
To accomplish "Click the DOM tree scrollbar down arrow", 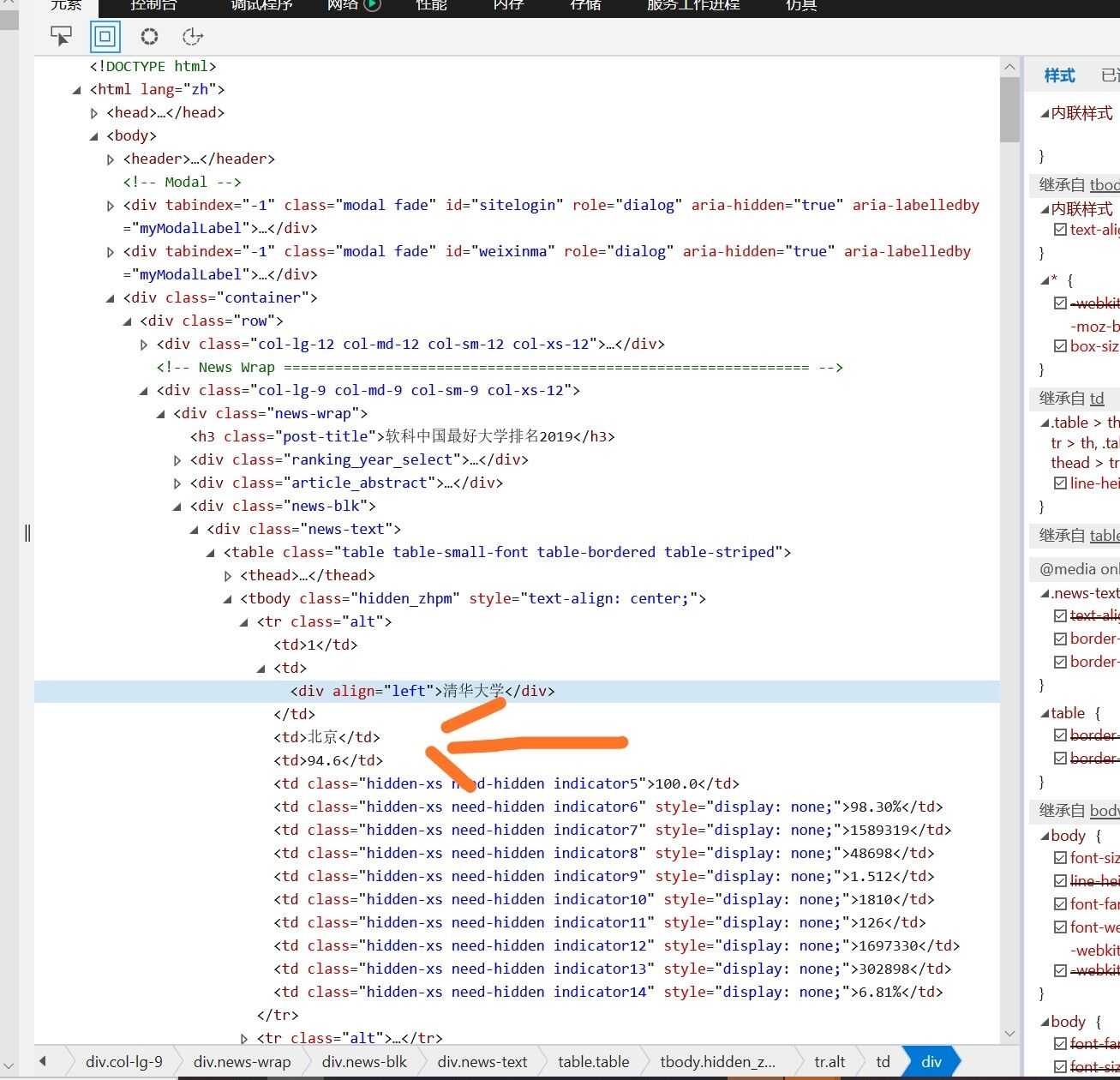I will 1009,1034.
